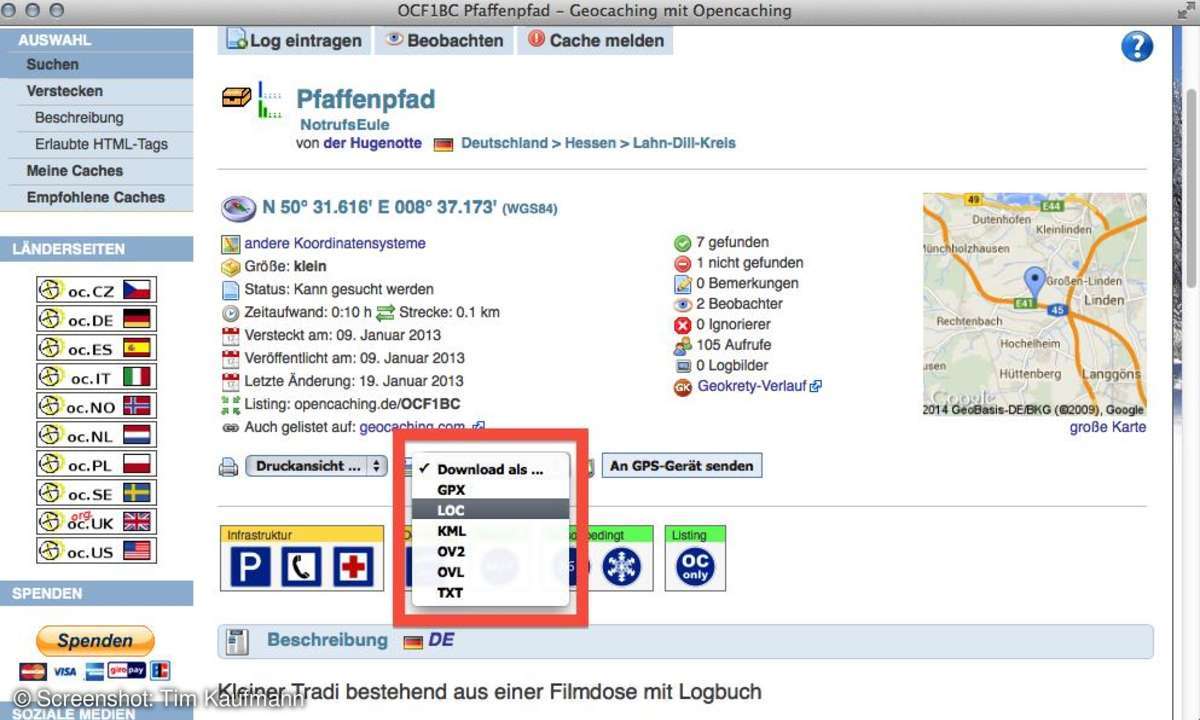The width and height of the screenshot is (1200, 720).
Task: Pick KML format from the dropdown
Action: tap(451, 531)
